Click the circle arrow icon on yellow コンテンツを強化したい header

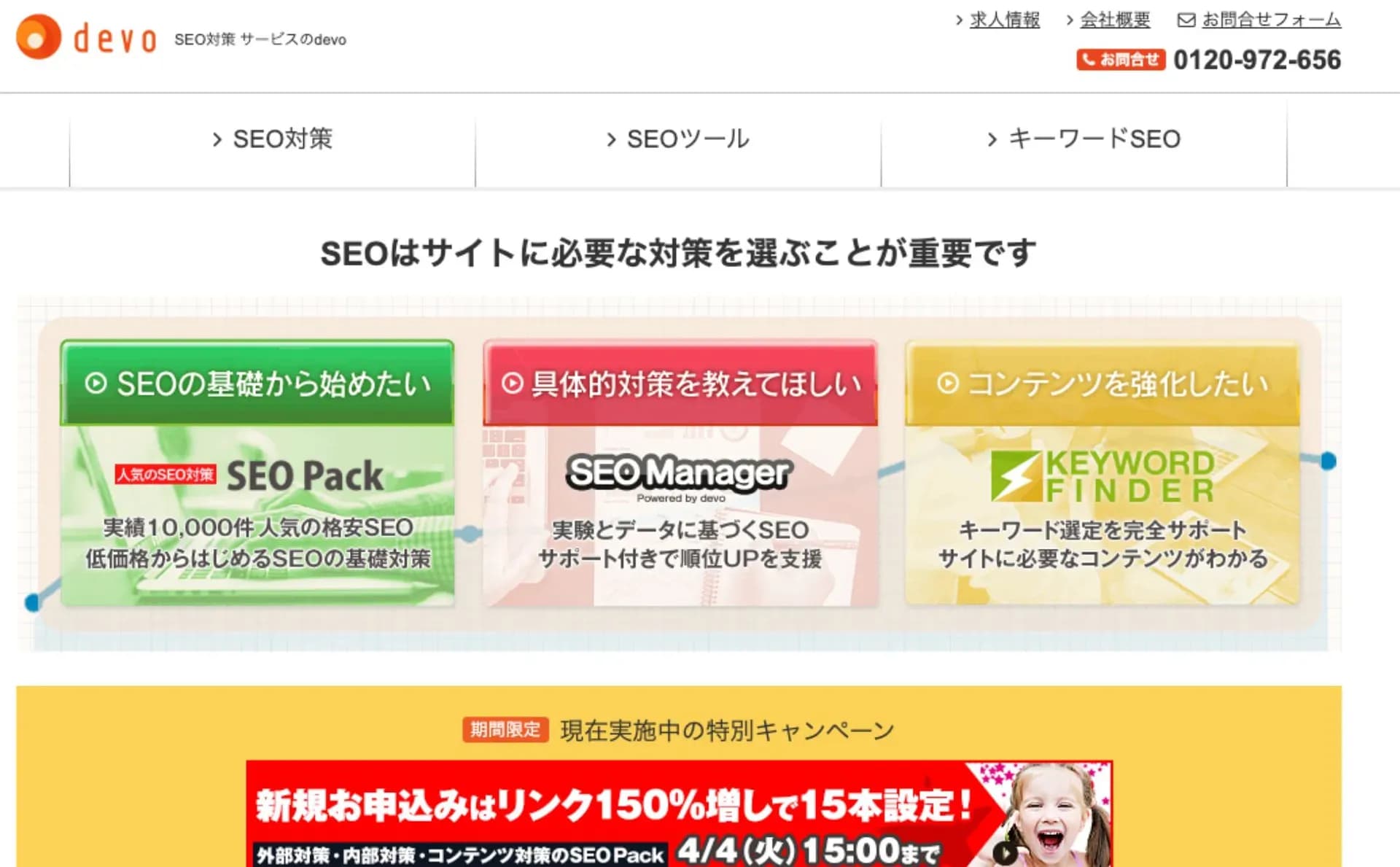(x=947, y=383)
